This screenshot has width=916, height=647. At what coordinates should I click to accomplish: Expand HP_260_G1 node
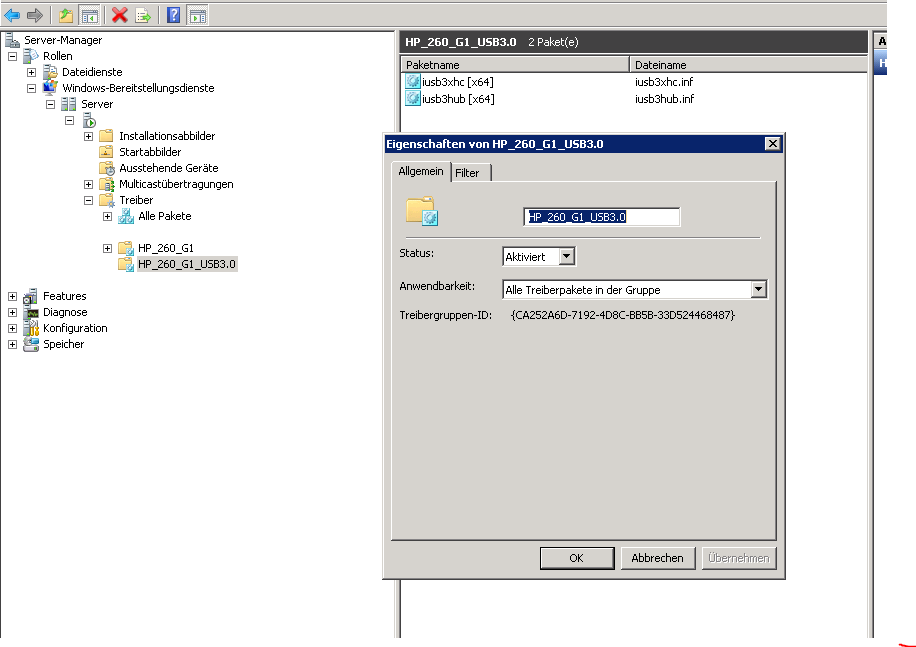(x=107, y=249)
